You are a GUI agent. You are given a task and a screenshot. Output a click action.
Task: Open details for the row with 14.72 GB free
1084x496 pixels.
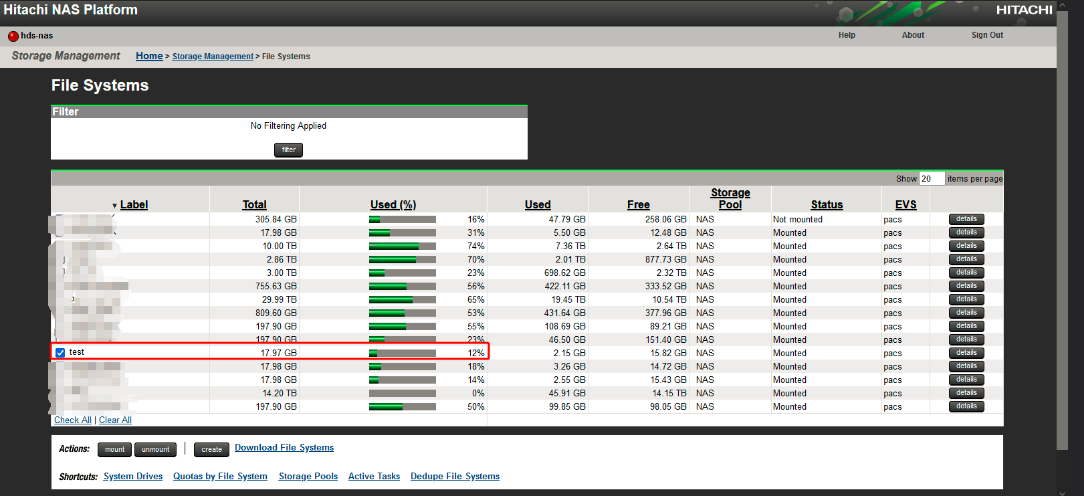click(966, 366)
